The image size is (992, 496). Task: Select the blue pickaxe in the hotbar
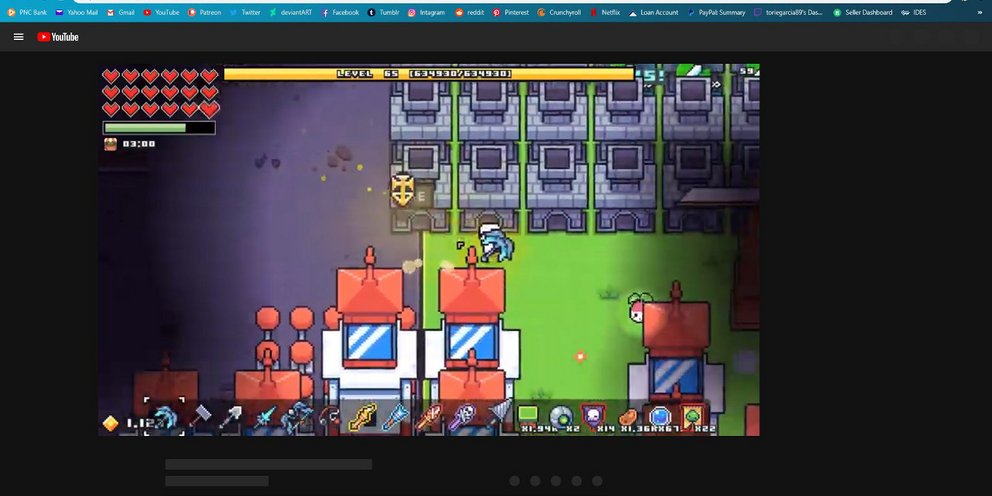164,416
